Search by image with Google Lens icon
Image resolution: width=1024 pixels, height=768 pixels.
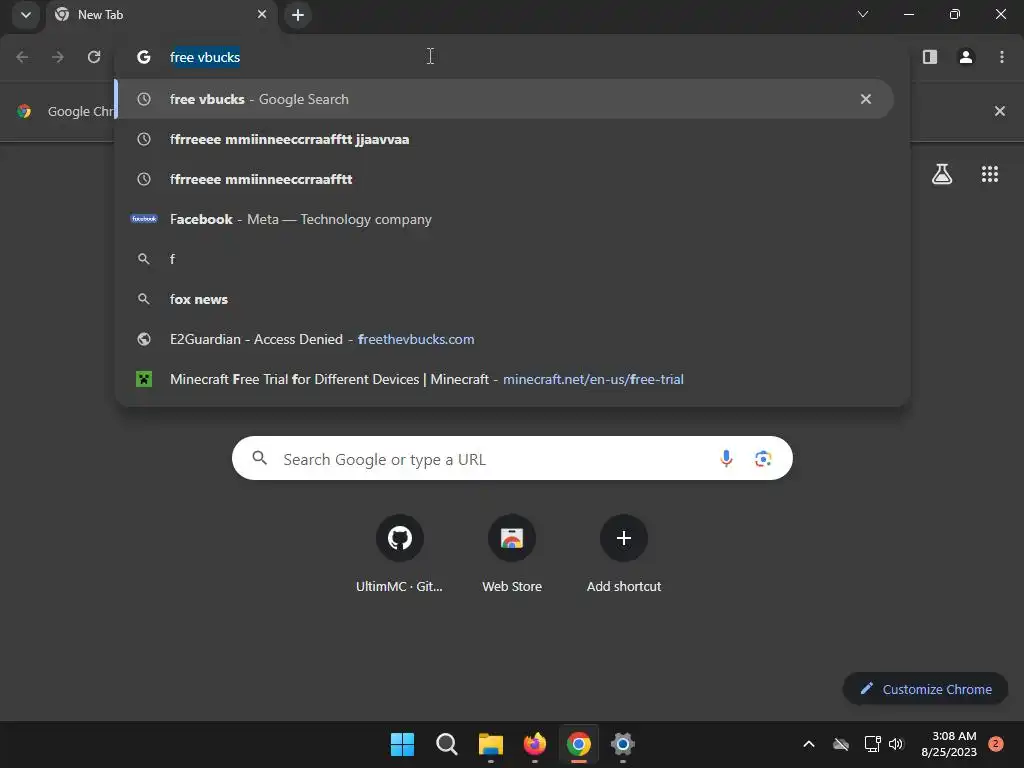763,458
